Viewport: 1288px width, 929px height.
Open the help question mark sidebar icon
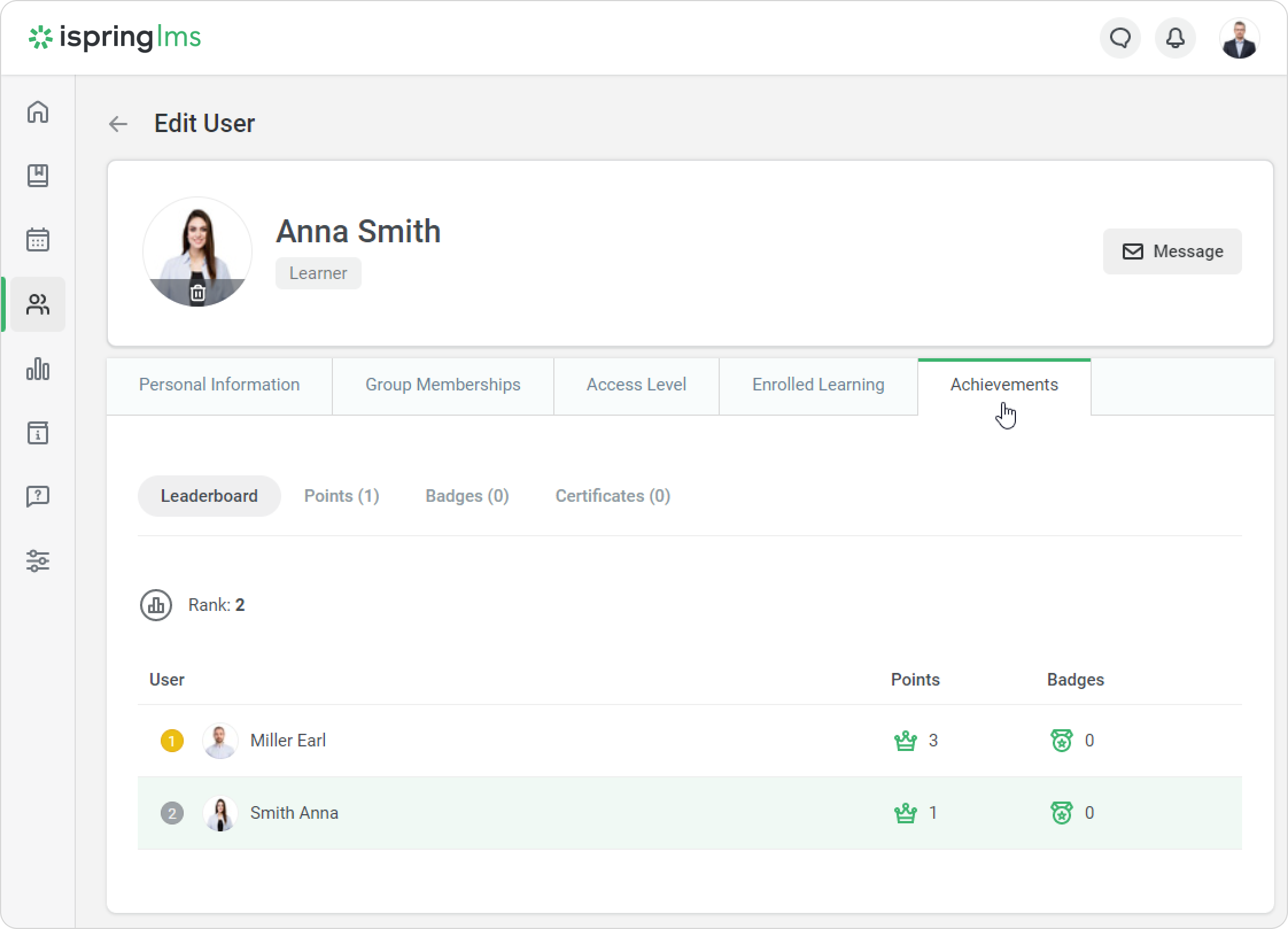click(38, 496)
